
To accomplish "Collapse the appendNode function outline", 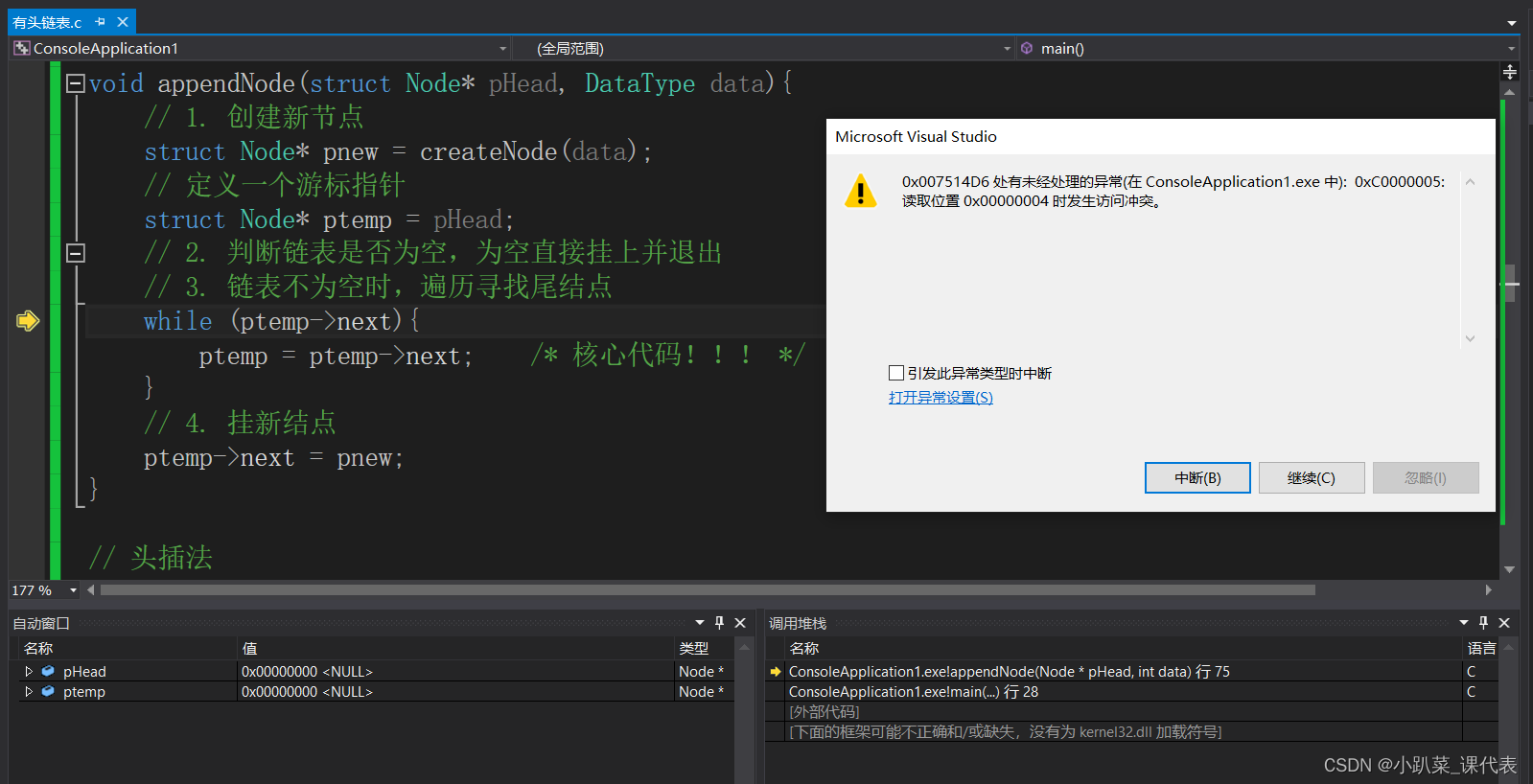I will coord(76,84).
